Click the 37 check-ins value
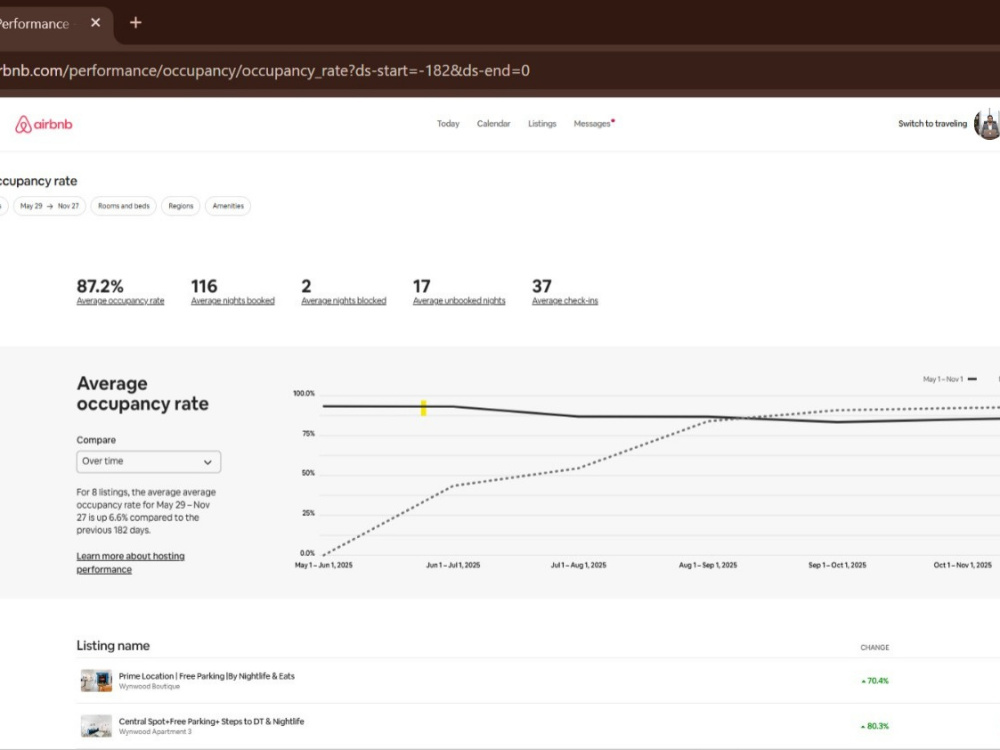1000x750 pixels. click(541, 286)
